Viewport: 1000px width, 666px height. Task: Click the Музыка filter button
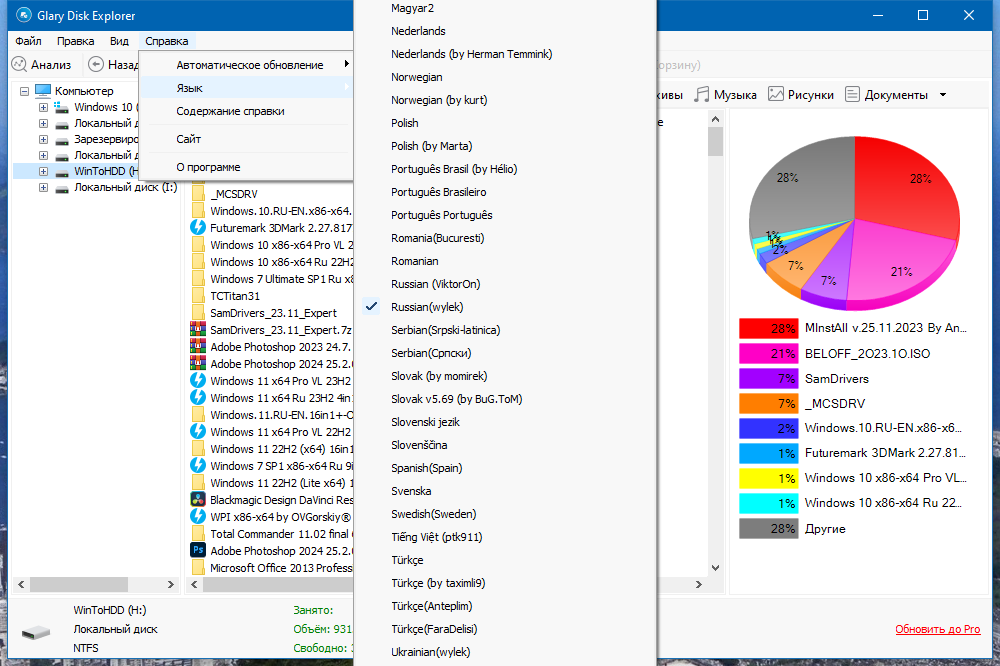tap(725, 94)
